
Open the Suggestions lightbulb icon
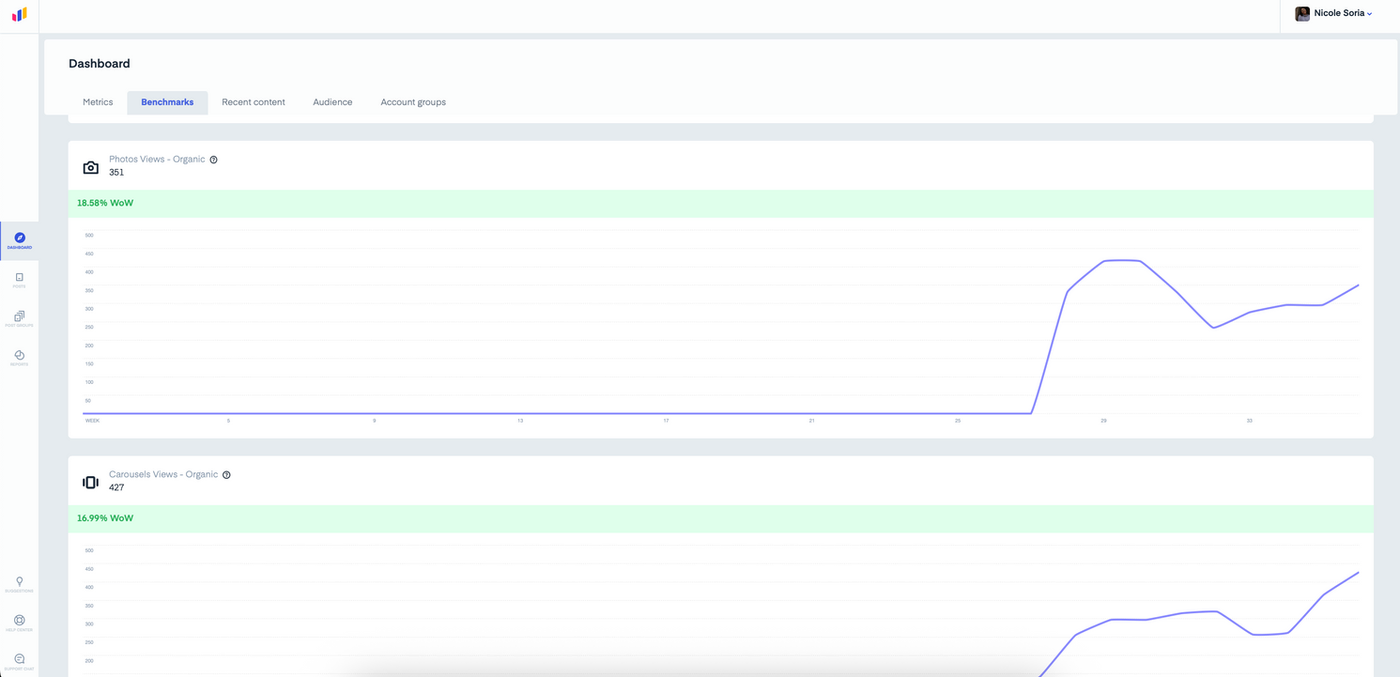(x=19, y=584)
